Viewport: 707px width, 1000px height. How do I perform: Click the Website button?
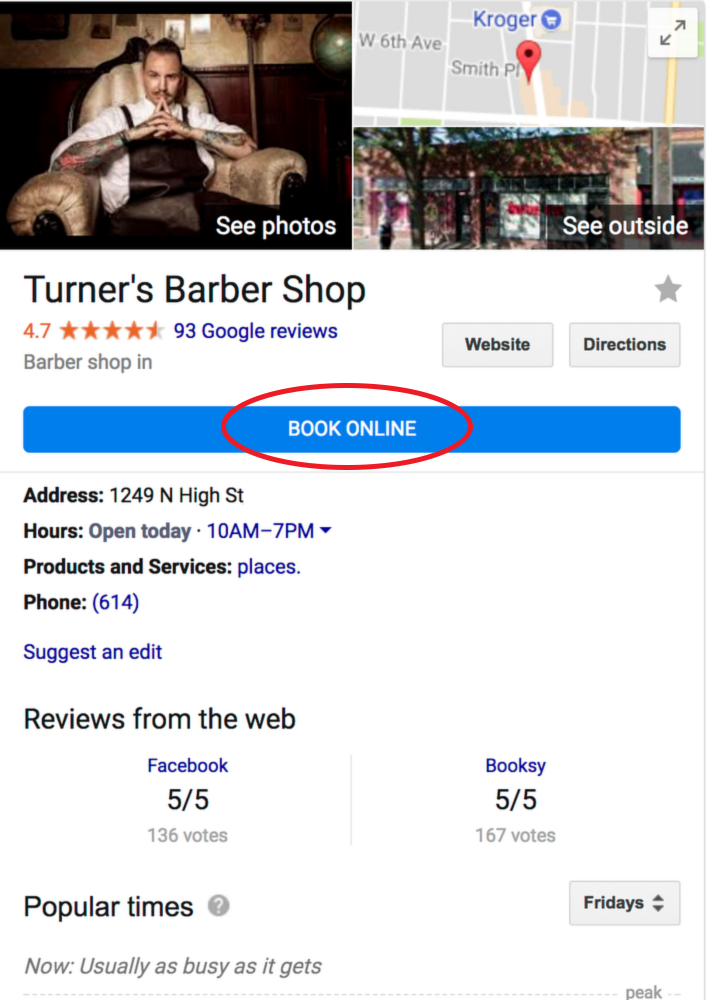(497, 344)
